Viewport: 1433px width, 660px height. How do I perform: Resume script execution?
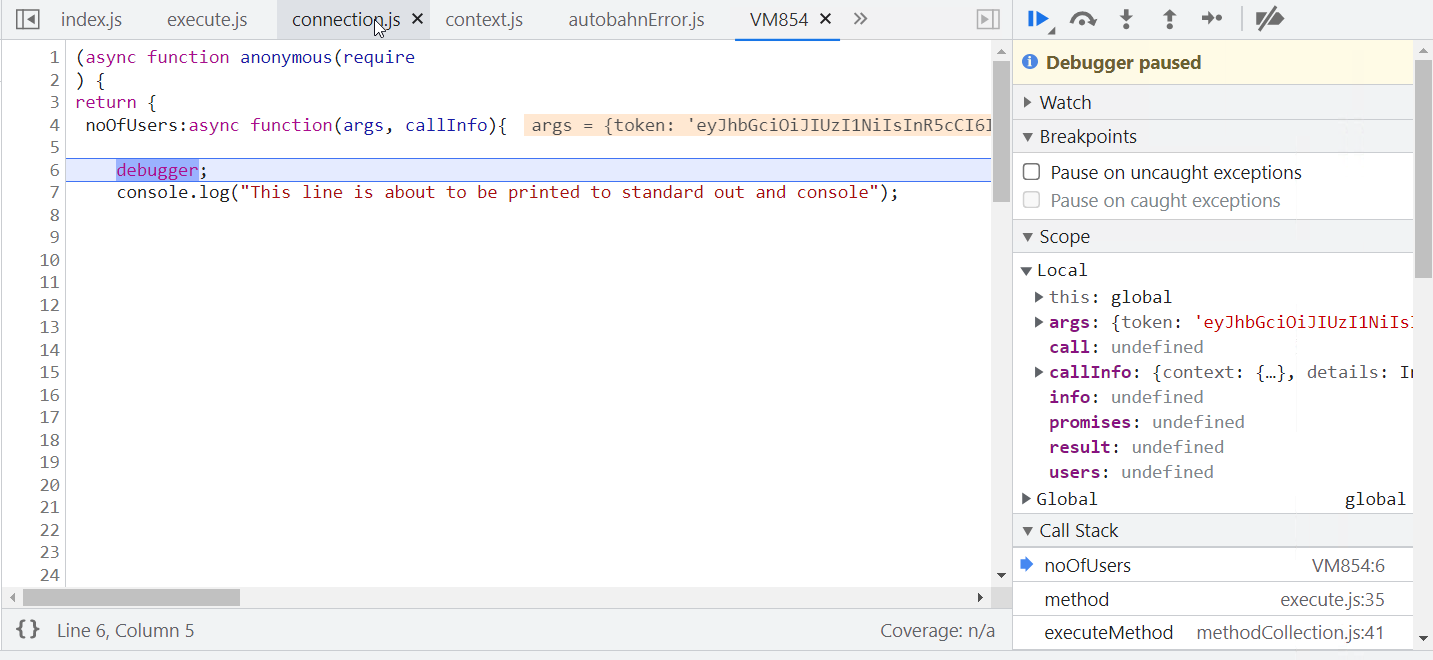[1038, 19]
